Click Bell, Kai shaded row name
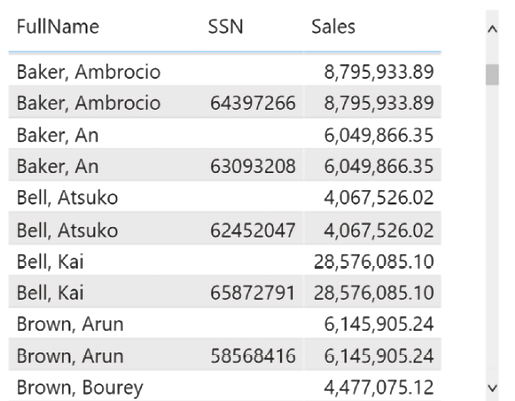The height and width of the screenshot is (401, 515). (x=50, y=293)
